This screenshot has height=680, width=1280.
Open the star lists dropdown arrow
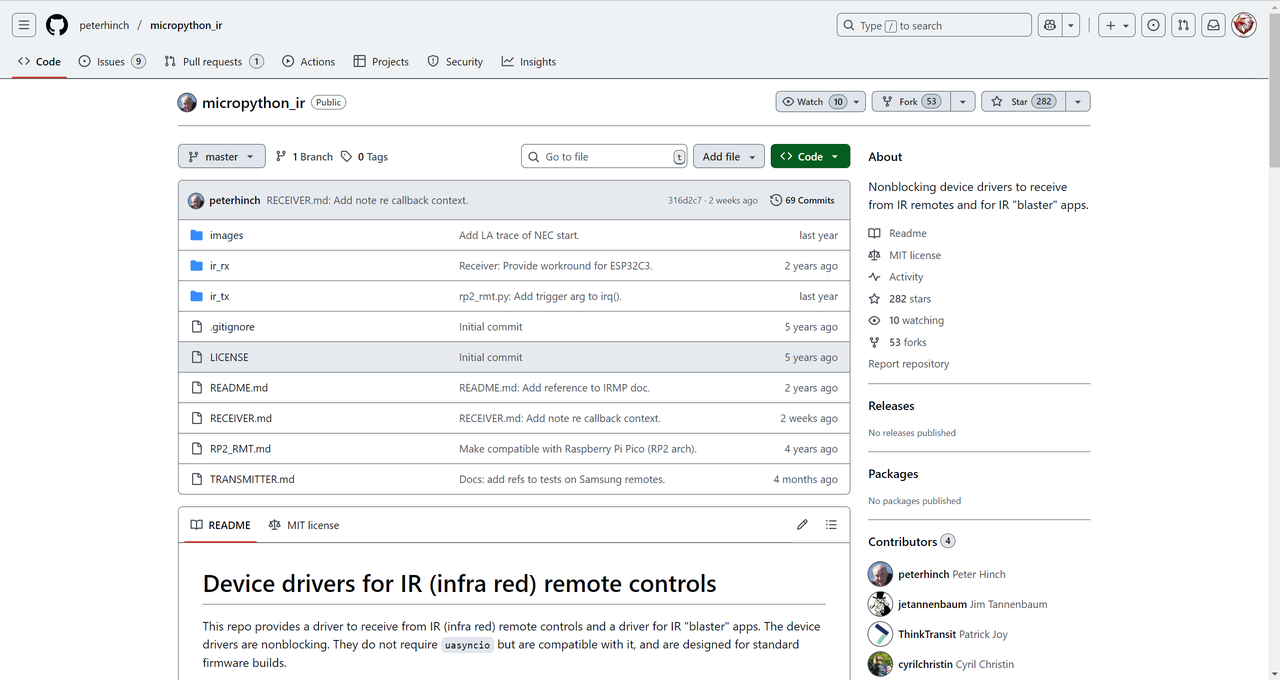1078,101
